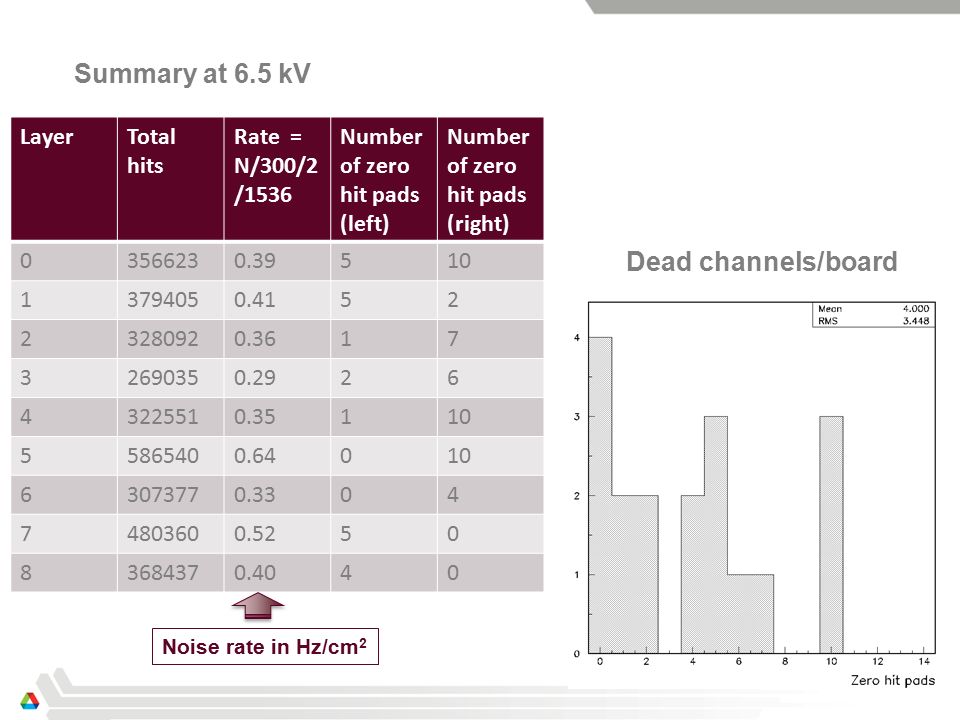The height and width of the screenshot is (720, 960).
Task: Select the 'Summary at 6.5 kV' title
Action: tap(192, 73)
